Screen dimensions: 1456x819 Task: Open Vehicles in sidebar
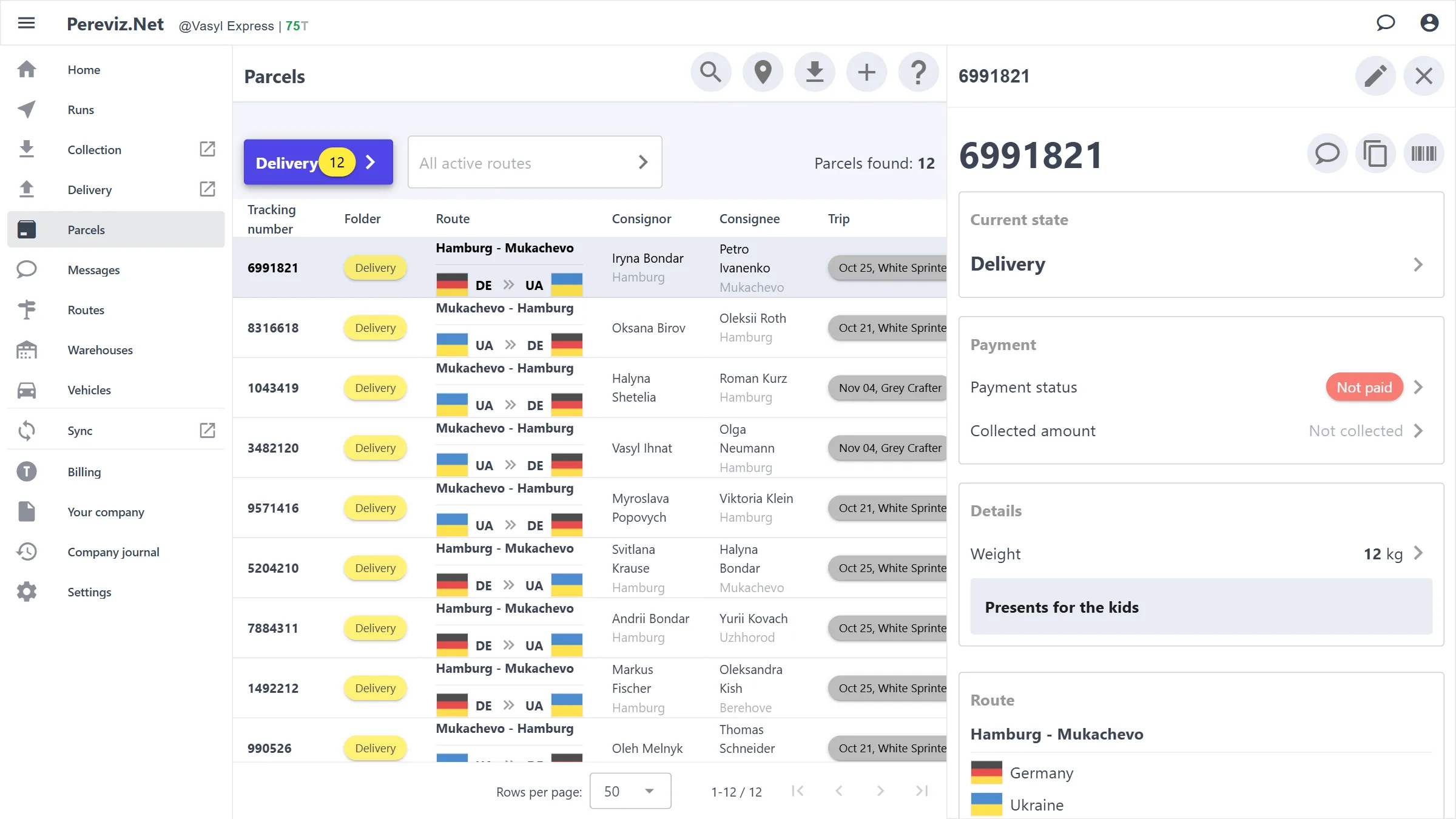pos(116,390)
